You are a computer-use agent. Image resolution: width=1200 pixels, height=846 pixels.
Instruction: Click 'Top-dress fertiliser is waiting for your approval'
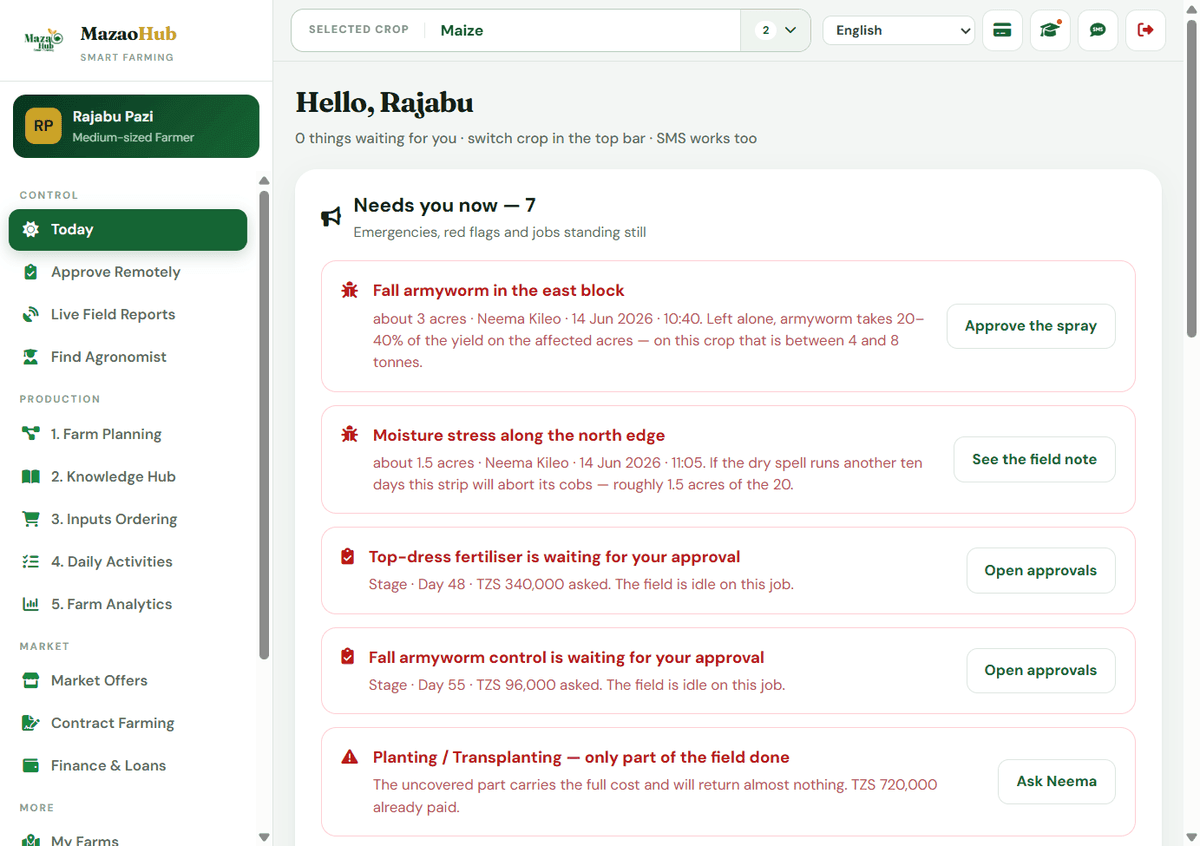tap(554, 557)
